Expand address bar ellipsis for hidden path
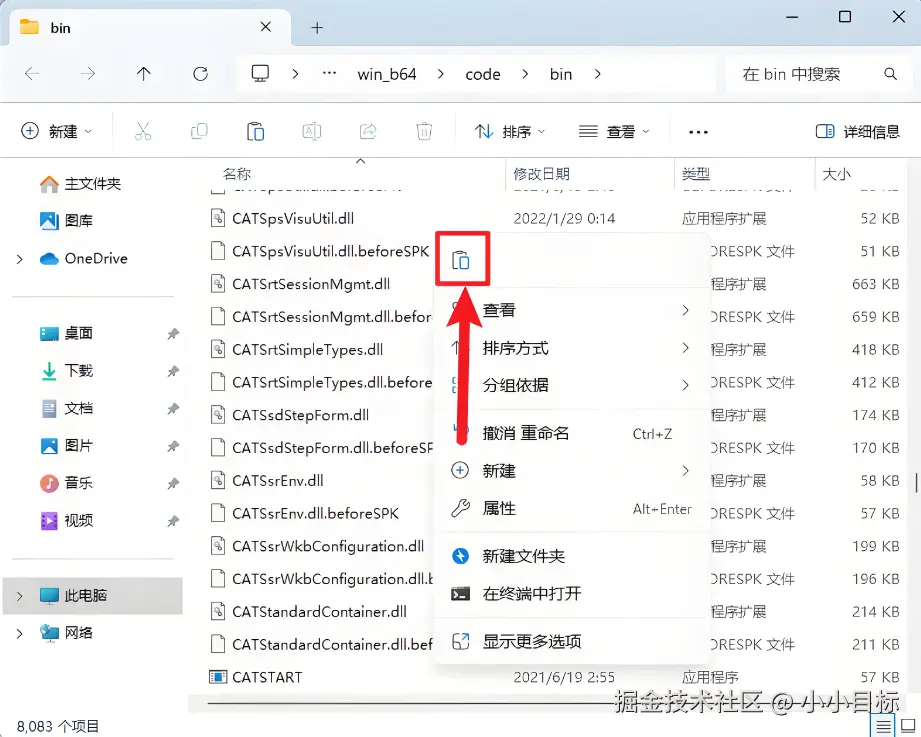Image resolution: width=921 pixels, height=737 pixels. 330,74
